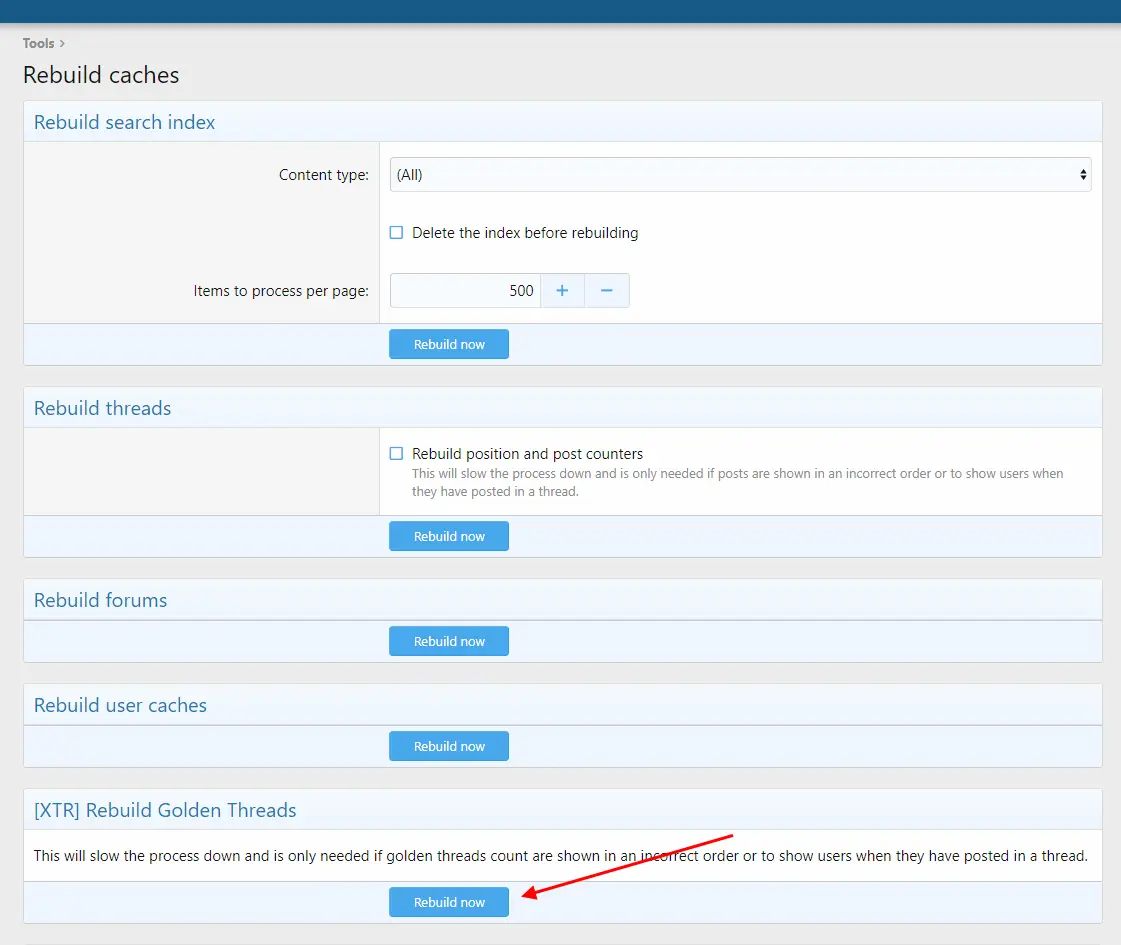Click the Rebuild forums heading

coord(100,600)
